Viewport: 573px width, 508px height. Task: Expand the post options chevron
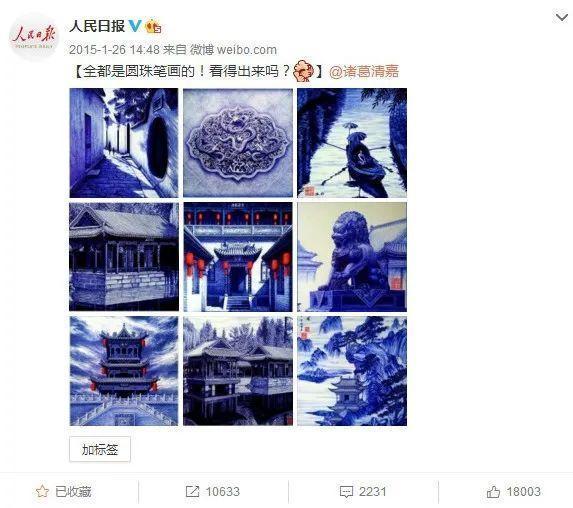click(562, 17)
